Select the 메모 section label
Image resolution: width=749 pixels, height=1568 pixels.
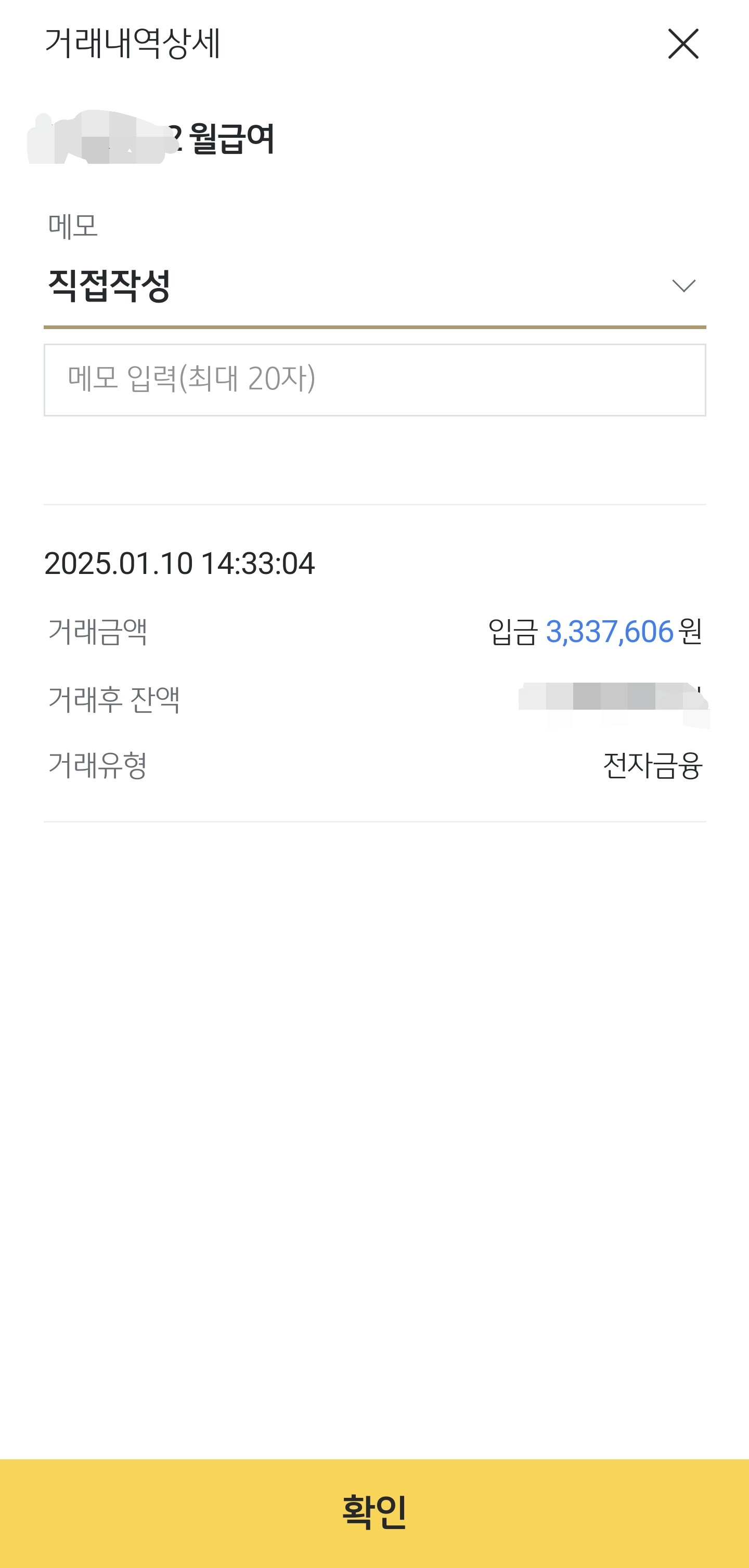(73, 227)
